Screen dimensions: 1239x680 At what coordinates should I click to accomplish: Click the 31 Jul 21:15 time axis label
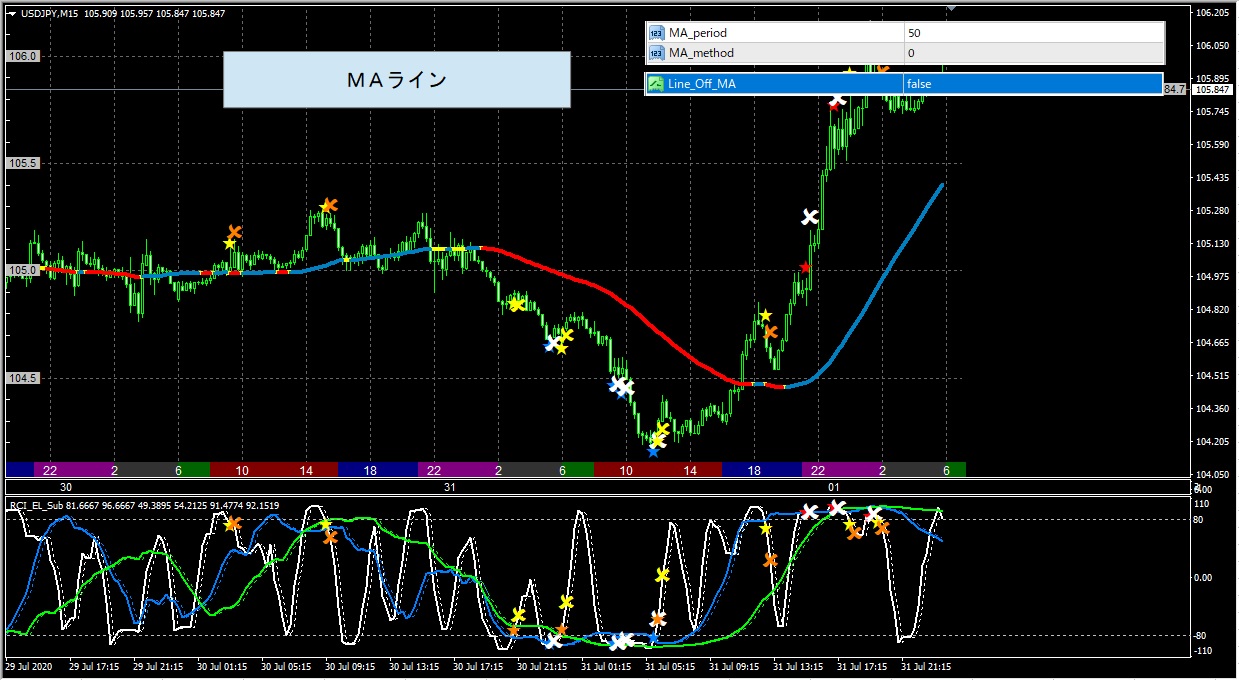(x=926, y=665)
